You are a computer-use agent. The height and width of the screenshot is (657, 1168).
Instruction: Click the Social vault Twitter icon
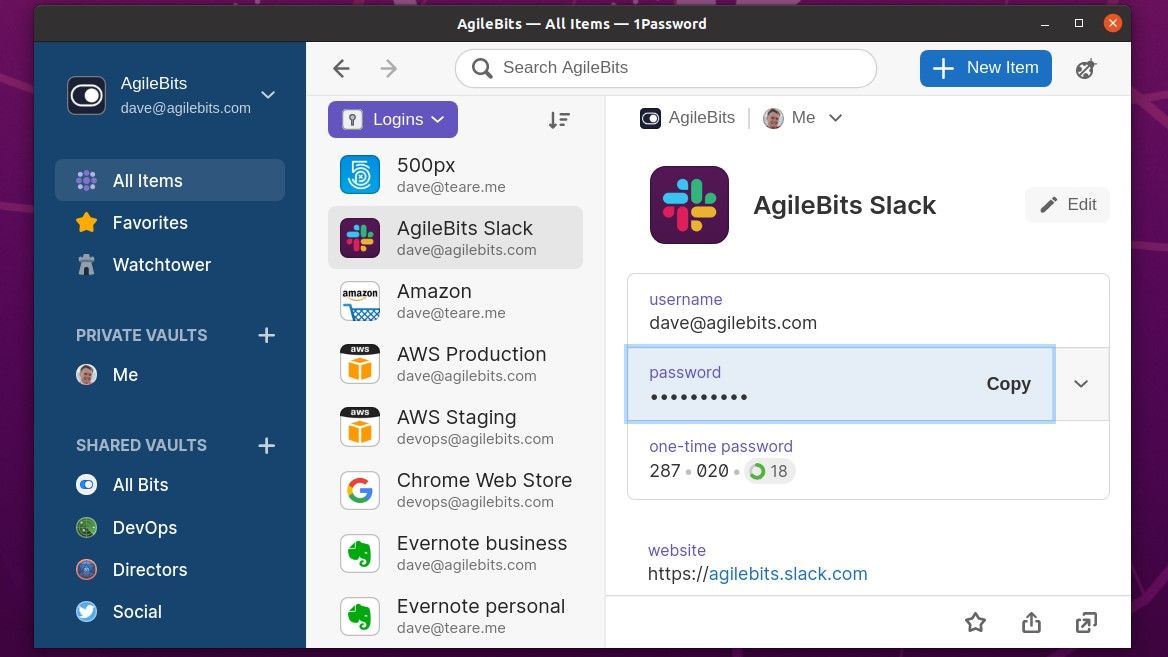(x=86, y=612)
